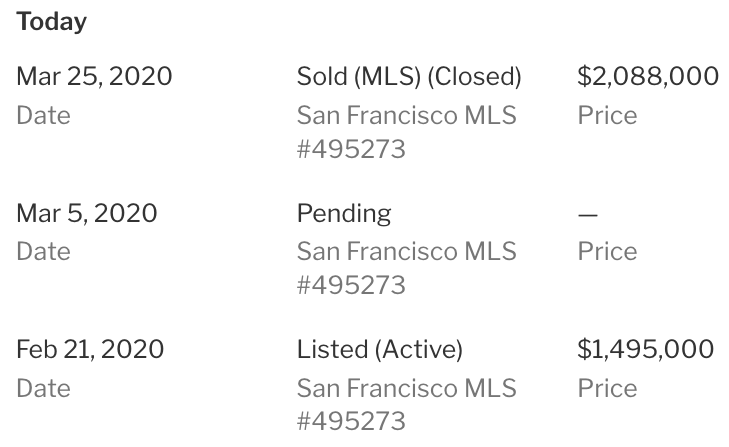
Task: Click MLS #495273 source under Pending
Action: pyautogui.click(x=406, y=268)
